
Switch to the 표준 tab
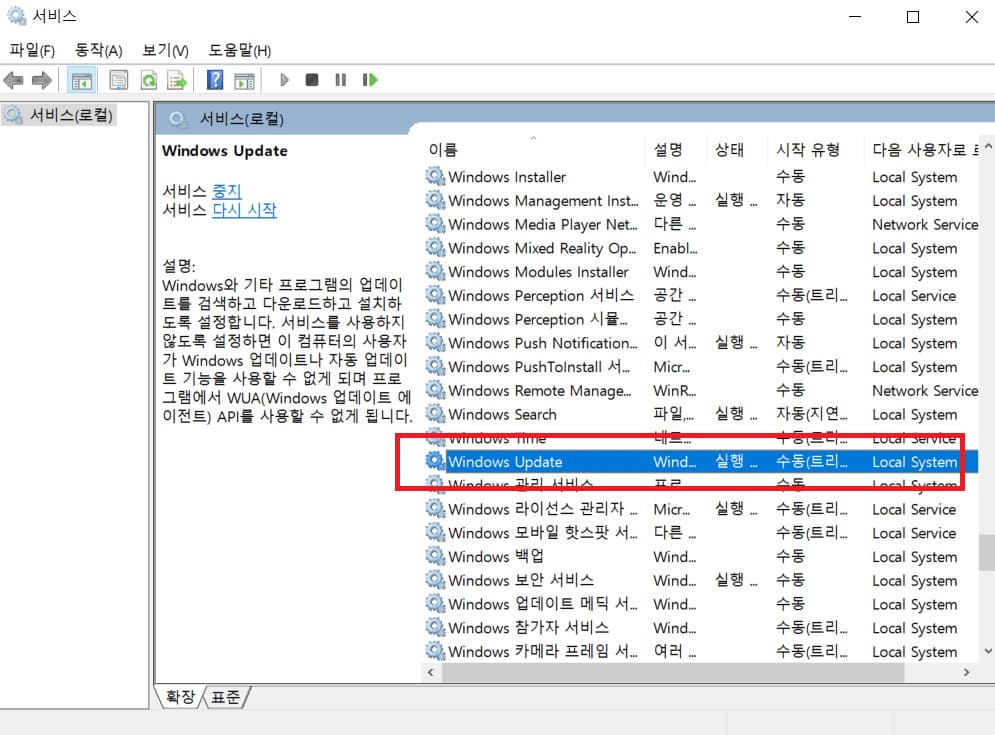(x=226, y=697)
